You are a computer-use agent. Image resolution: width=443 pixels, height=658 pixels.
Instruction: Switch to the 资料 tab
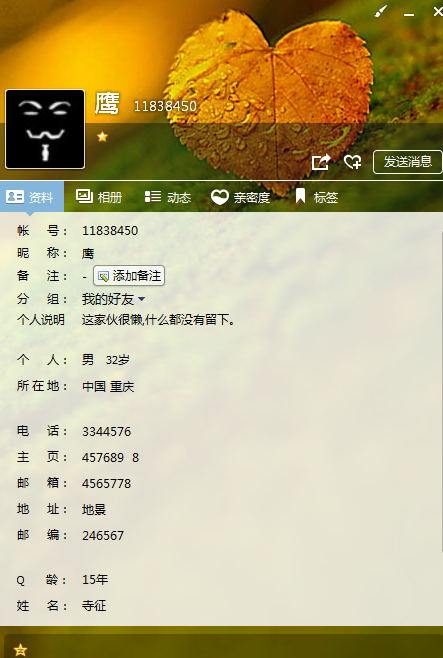[x=32, y=196]
